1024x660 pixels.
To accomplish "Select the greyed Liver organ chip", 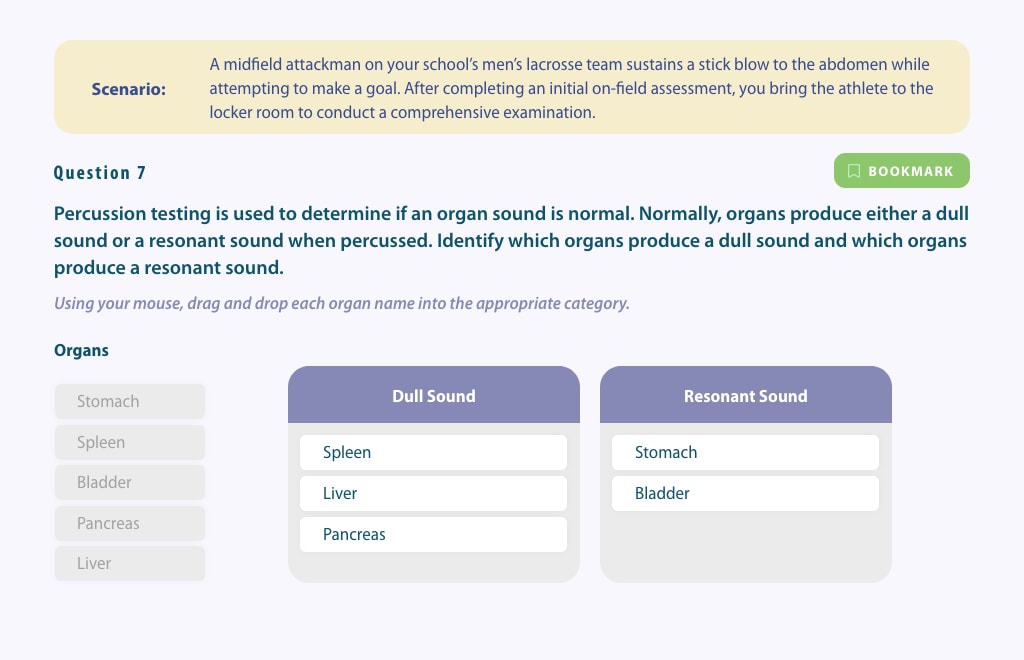I will coord(130,563).
